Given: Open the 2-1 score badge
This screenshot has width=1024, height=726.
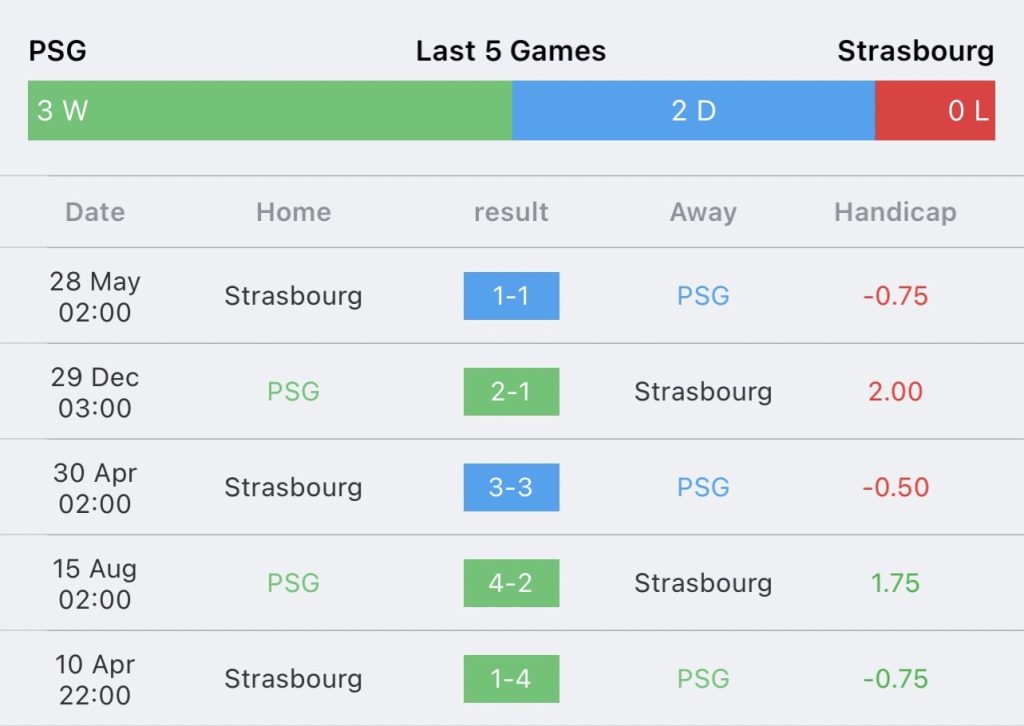Looking at the screenshot, I should (x=511, y=391).
